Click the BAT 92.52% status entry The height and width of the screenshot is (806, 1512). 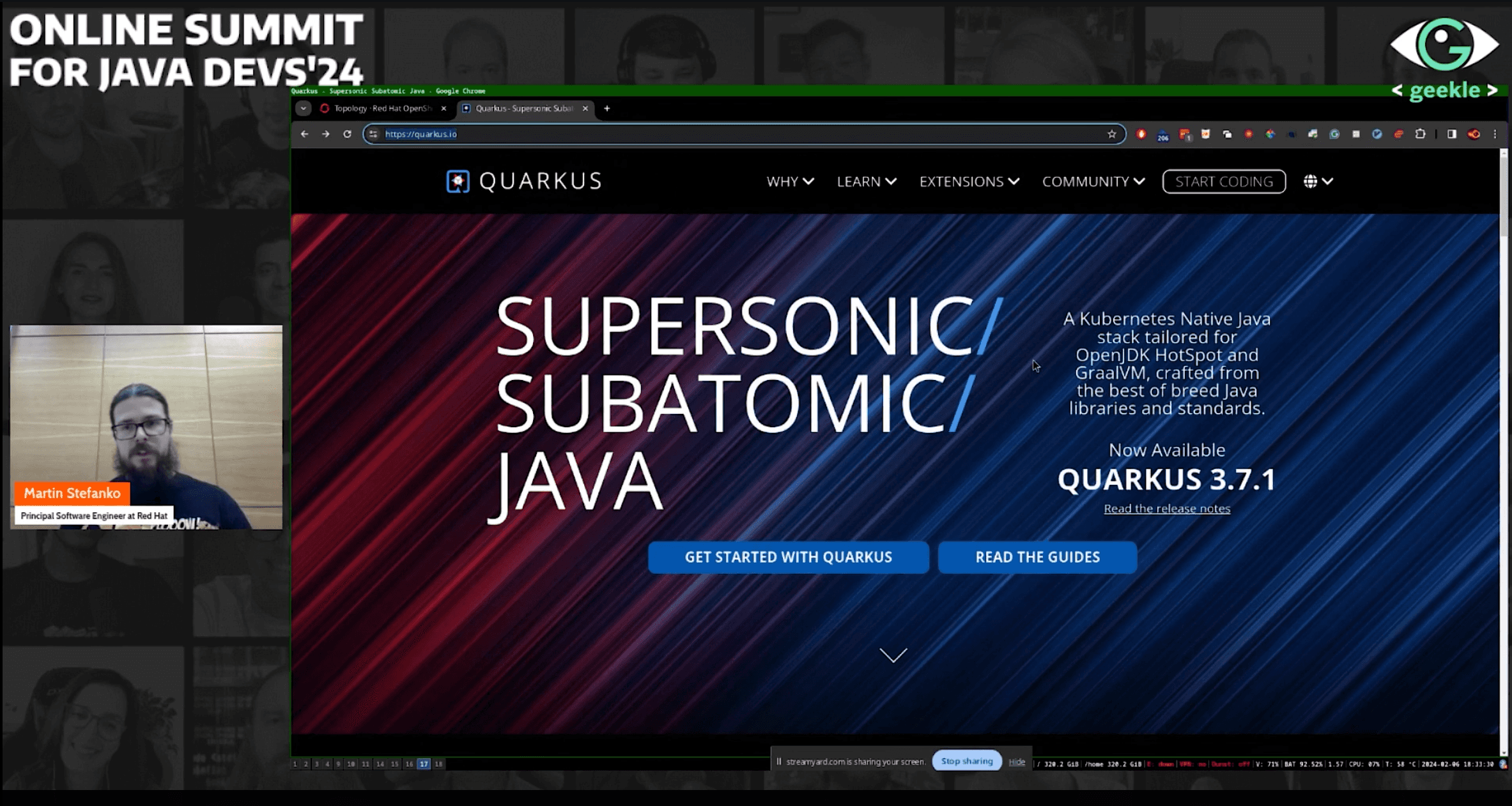[x=1303, y=764]
